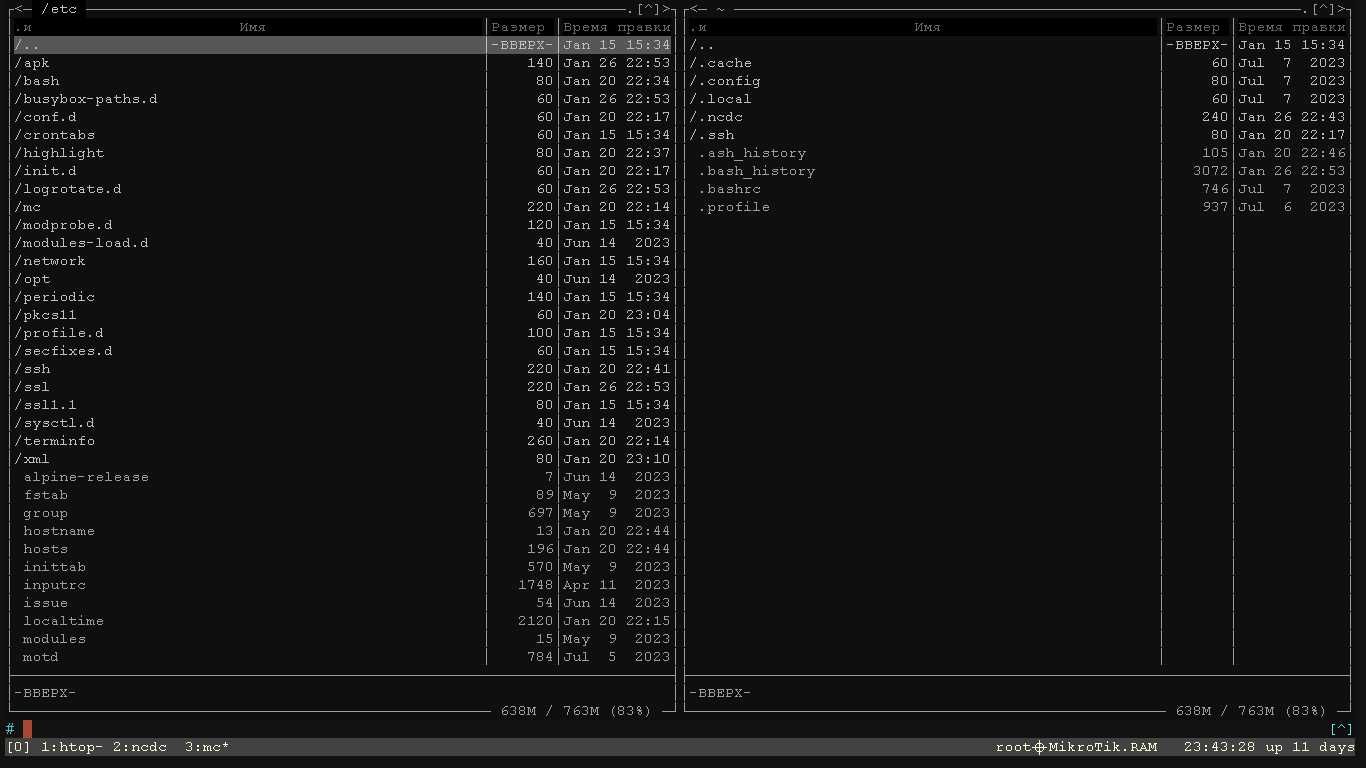
Task: Select motd file
Action: coord(343,657)
